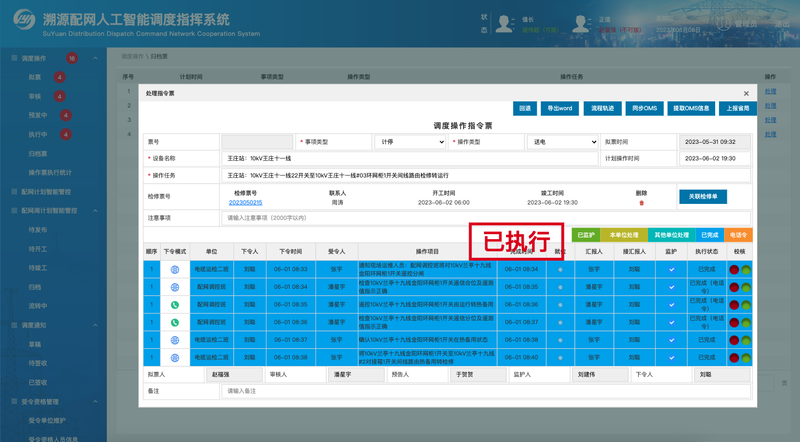This screenshot has height=442, width=800.
Task: Toggle 监护 checkbox in 08:37 row
Action: (x=671, y=340)
